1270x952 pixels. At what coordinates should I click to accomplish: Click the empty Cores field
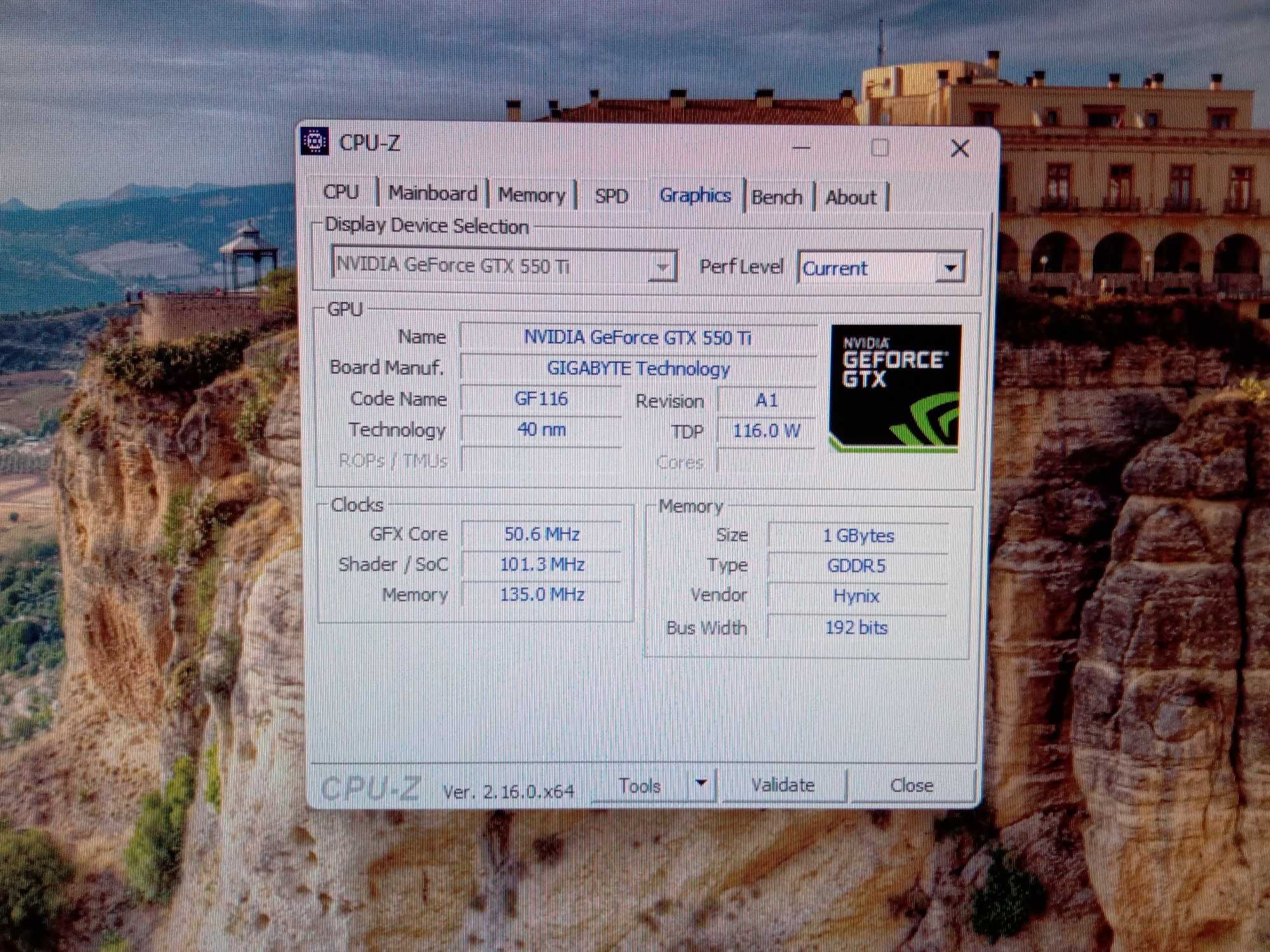(766, 461)
